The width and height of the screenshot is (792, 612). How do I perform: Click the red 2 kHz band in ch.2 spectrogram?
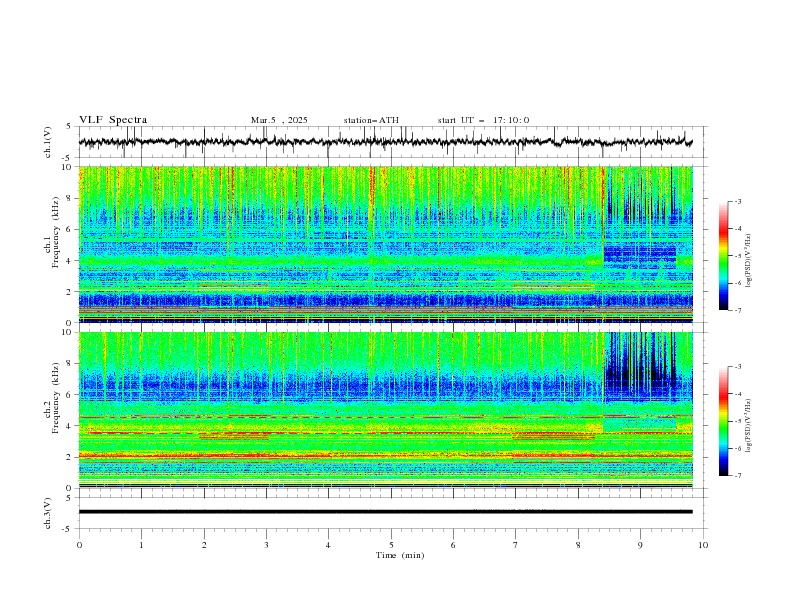tap(385, 456)
